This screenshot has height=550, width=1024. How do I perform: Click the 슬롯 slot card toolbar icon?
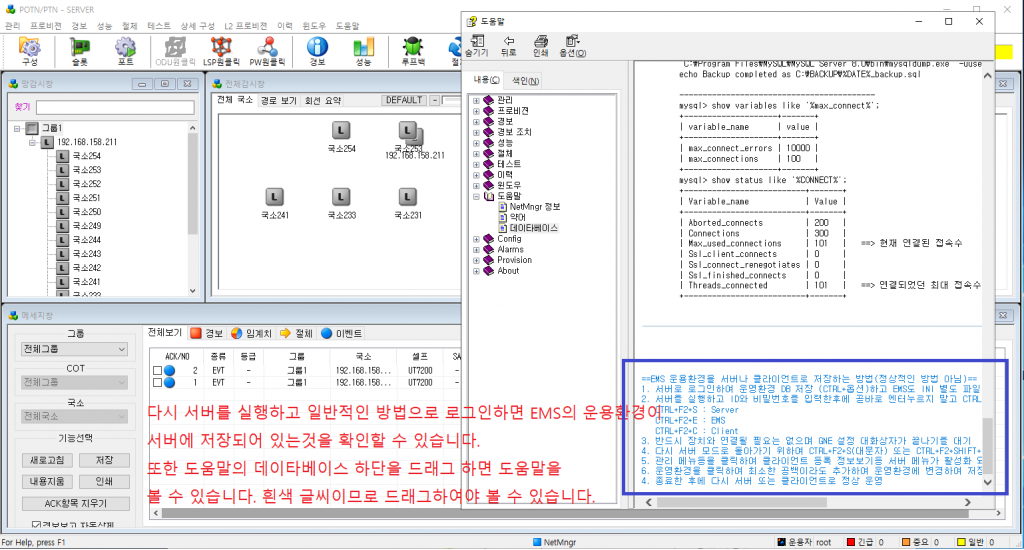pos(80,51)
